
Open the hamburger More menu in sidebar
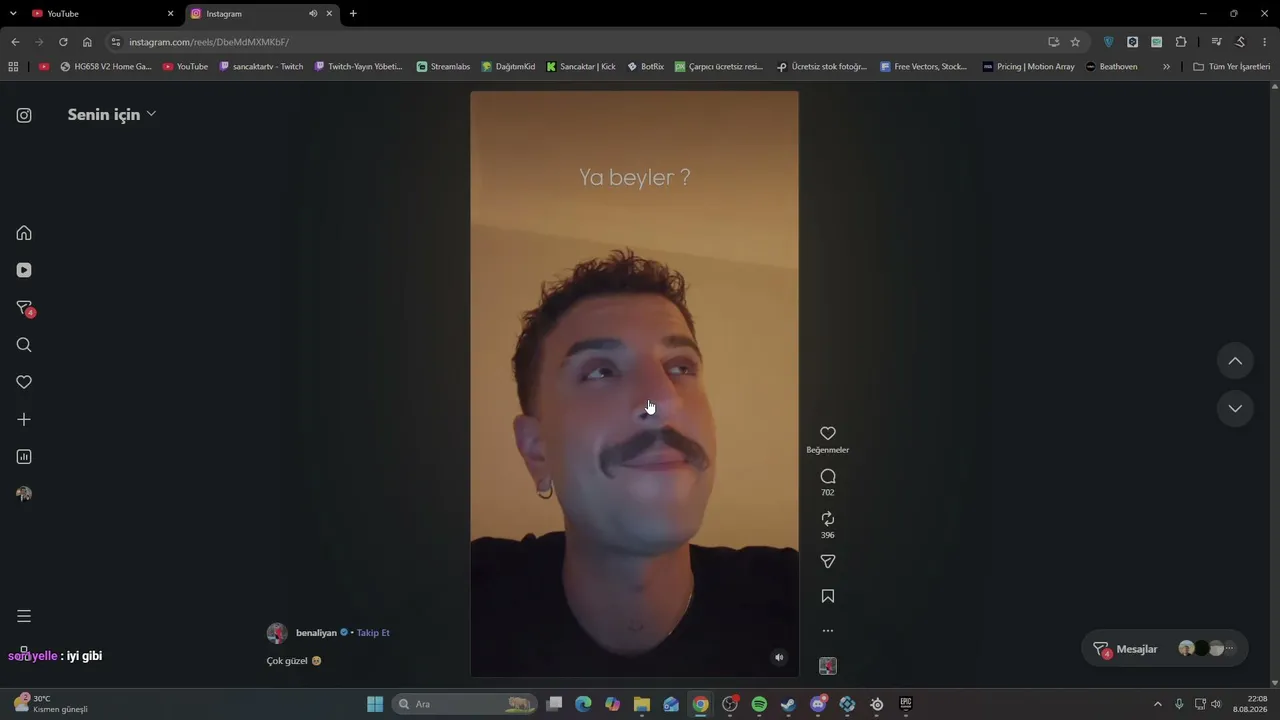24,616
